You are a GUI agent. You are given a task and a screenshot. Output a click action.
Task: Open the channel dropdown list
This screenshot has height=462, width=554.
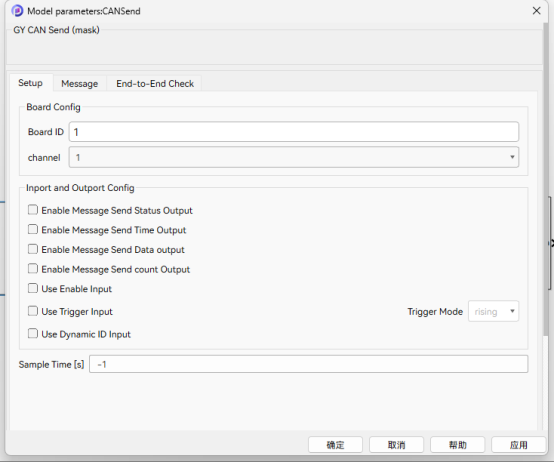click(x=294, y=157)
